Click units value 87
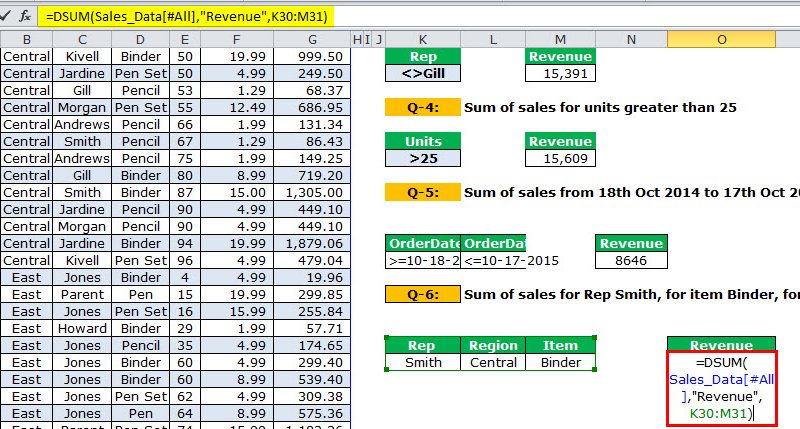 tap(185, 192)
